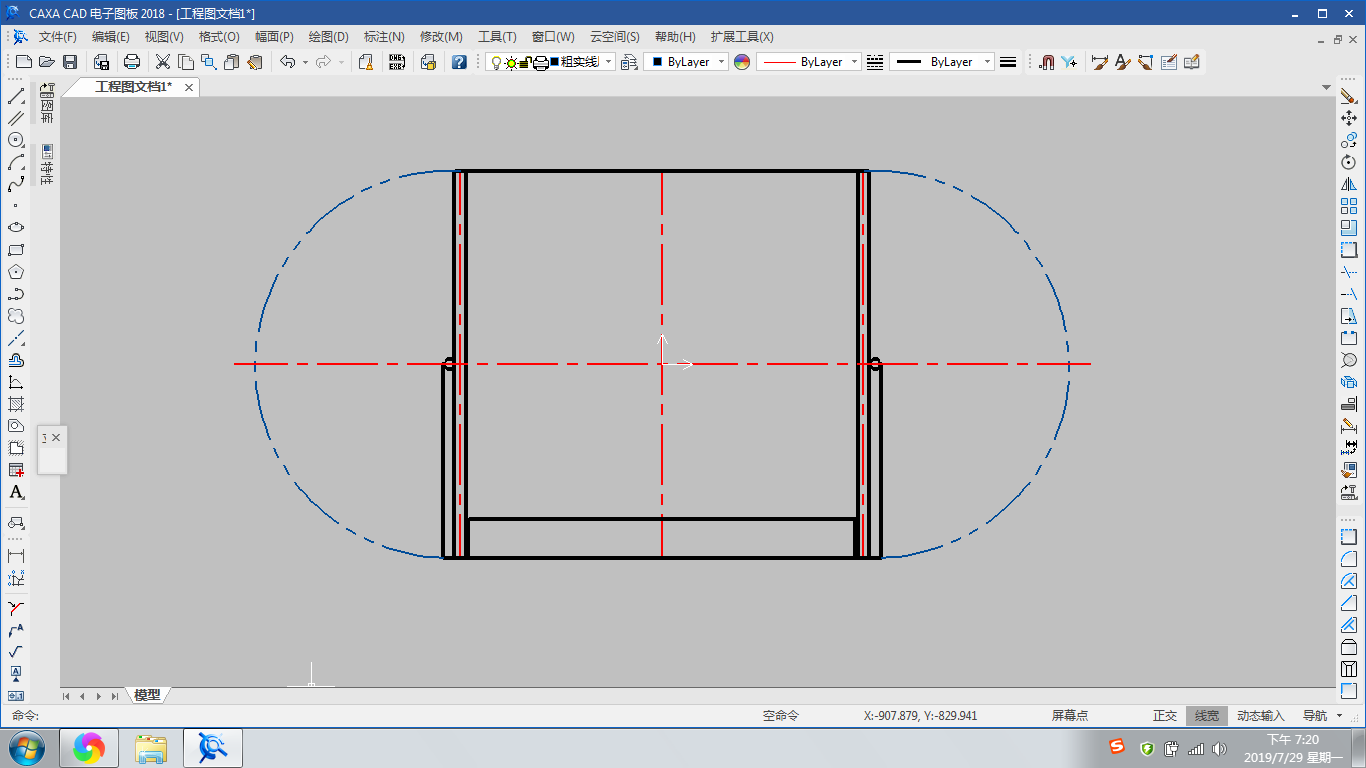Open the color ByLayer dropdown

[x=722, y=62]
